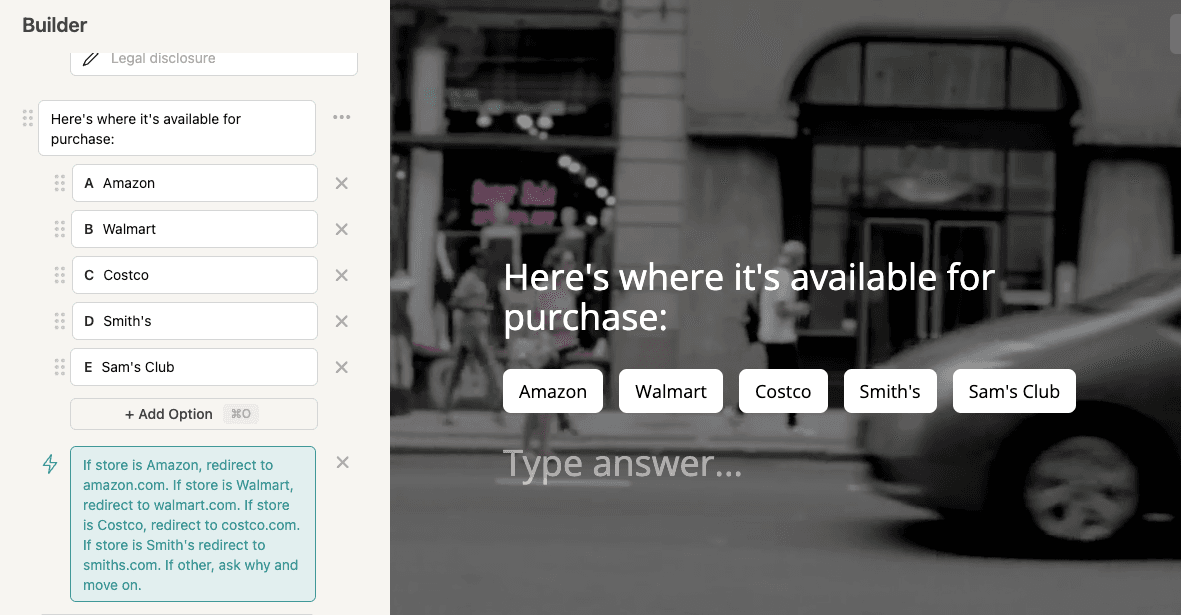This screenshot has width=1181, height=615.
Task: Pick Walmart in the preview answers
Action: pyautogui.click(x=670, y=391)
